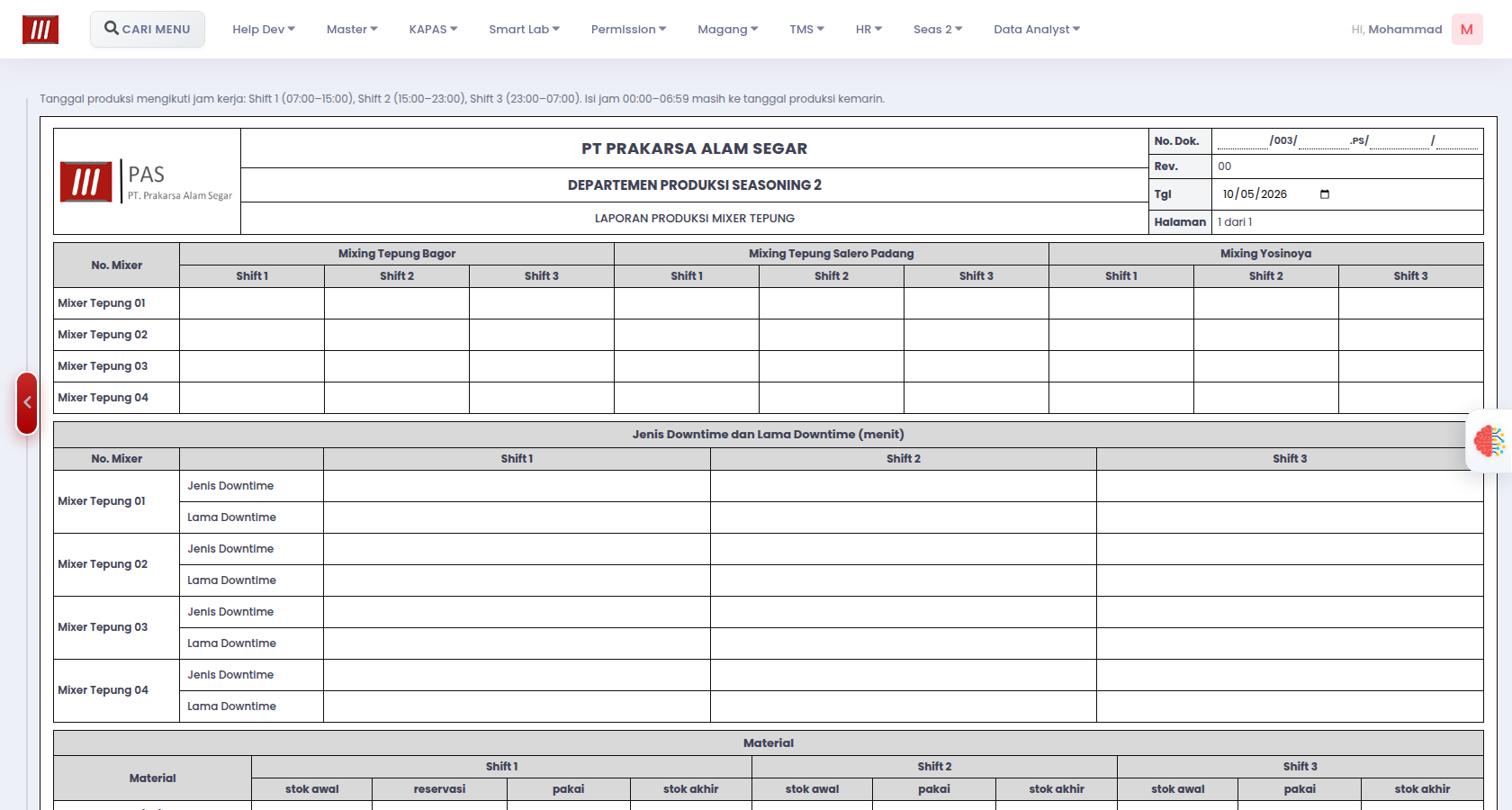This screenshot has height=810, width=1512.
Task: Click the Hi, Mohammad user greeting
Action: tap(1397, 29)
